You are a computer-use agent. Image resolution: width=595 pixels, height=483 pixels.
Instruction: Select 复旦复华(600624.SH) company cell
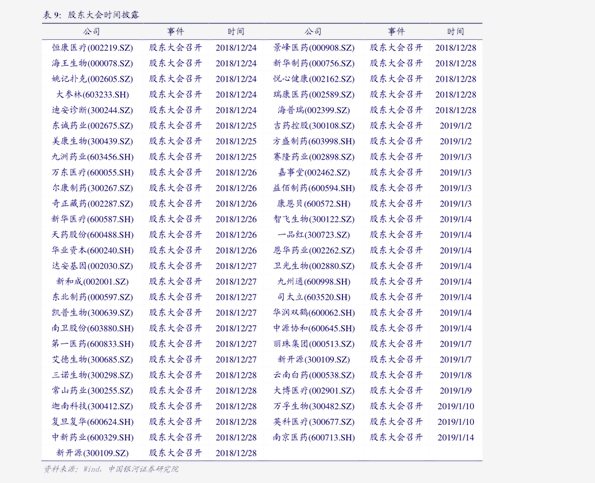(93, 422)
